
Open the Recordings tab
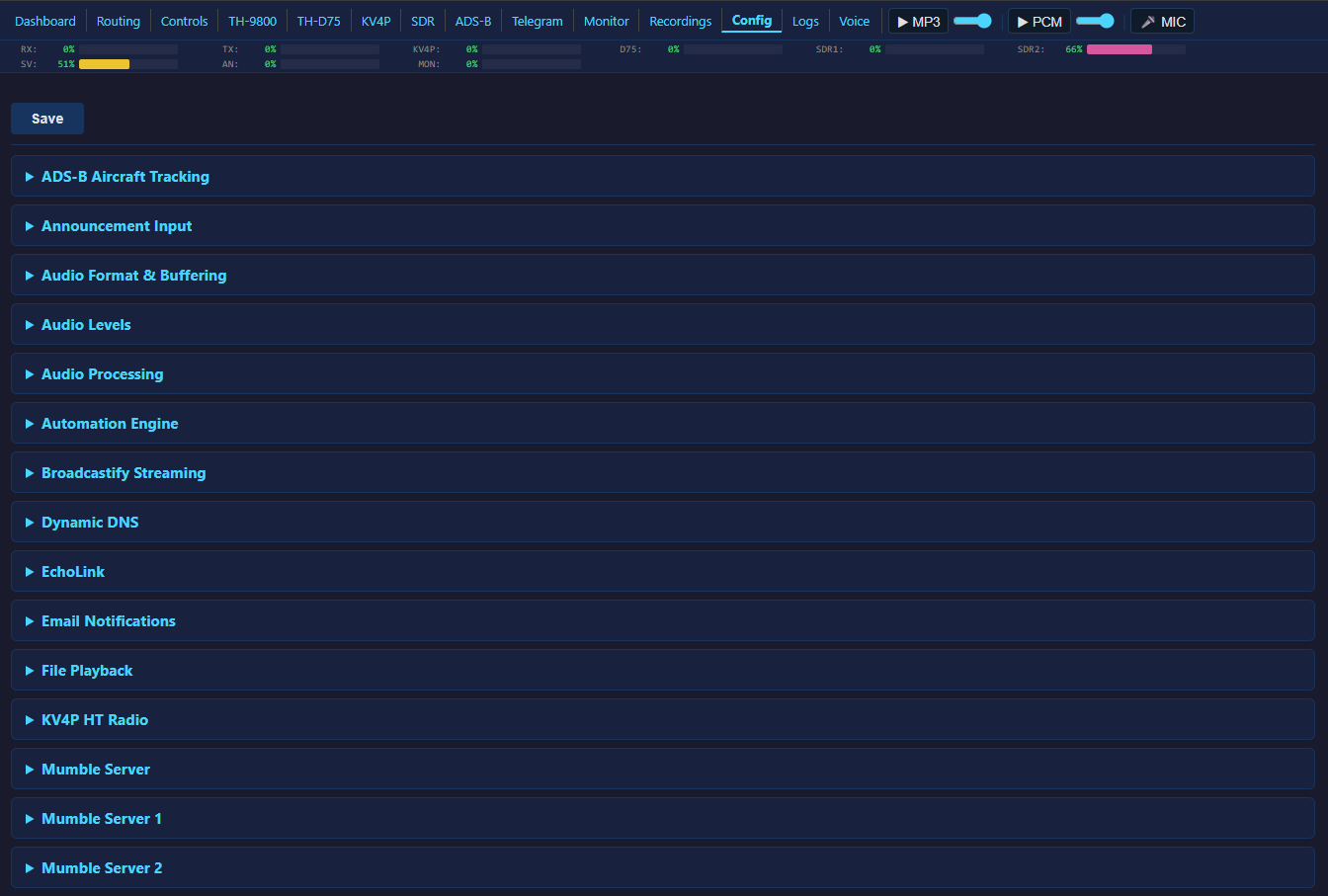point(681,21)
